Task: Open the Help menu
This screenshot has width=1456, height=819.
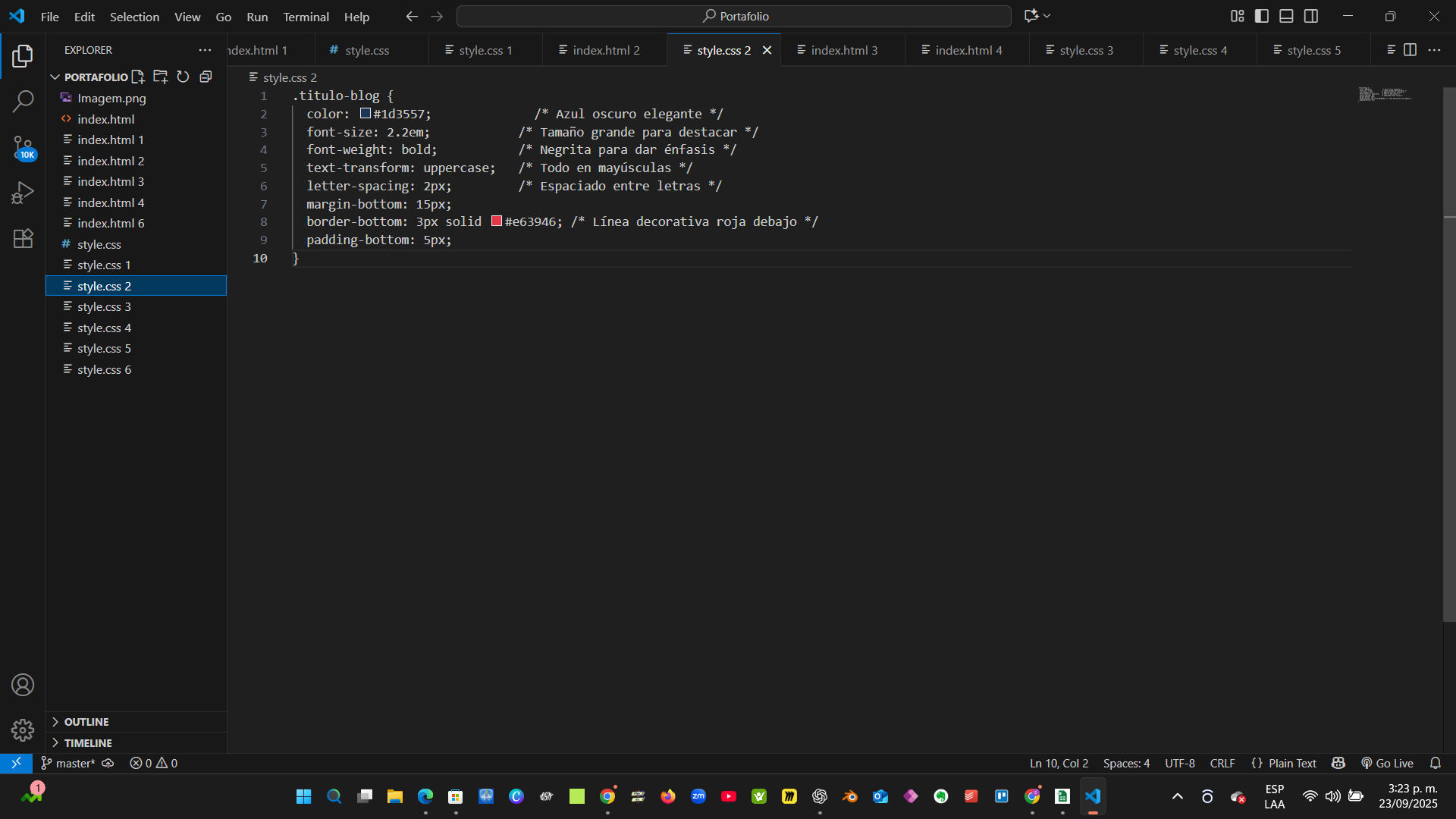Action: [356, 17]
